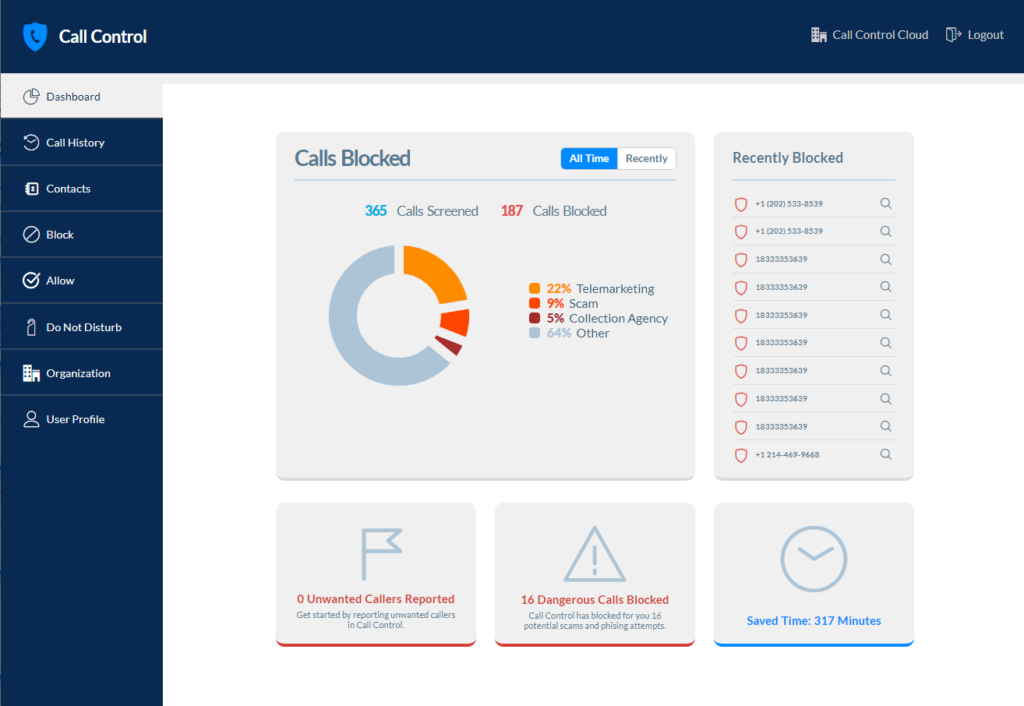Screen dimensions: 1024x706
Task: Select the Dashboard icon in sidebar
Action: [32, 96]
